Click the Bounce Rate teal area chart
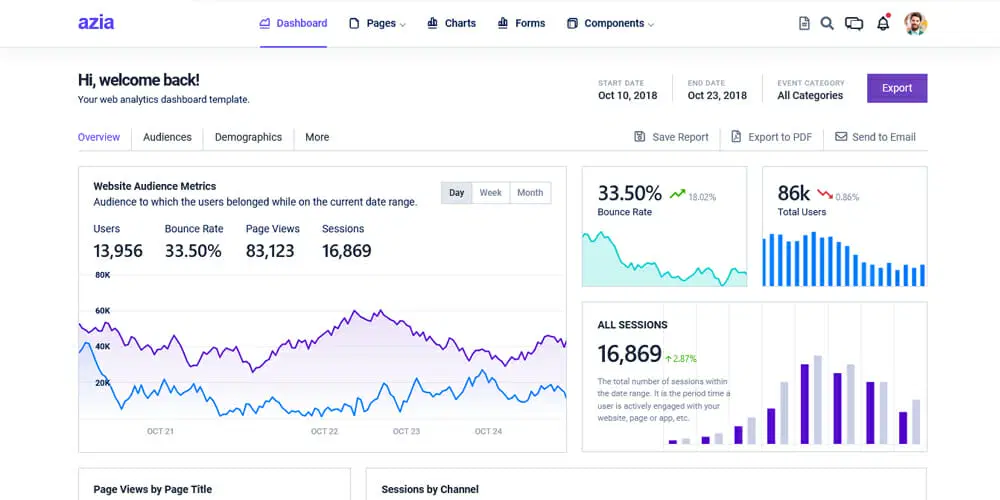Image resolution: width=1000 pixels, height=500 pixels. 664,260
